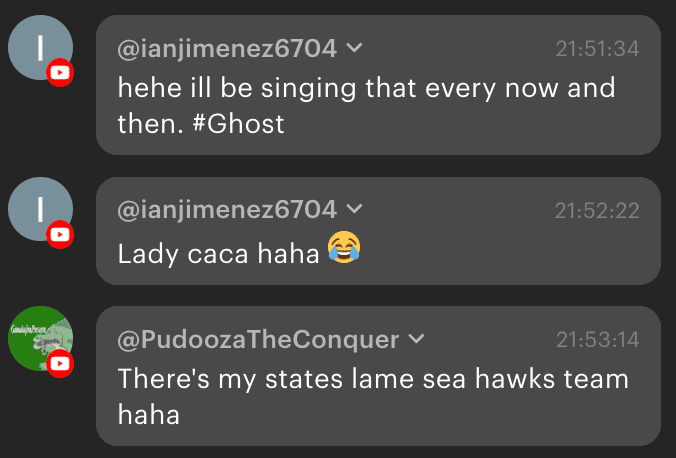This screenshot has height=458, width=676.
Task: Click the @PudoozaTheConquer username
Action: (x=258, y=339)
